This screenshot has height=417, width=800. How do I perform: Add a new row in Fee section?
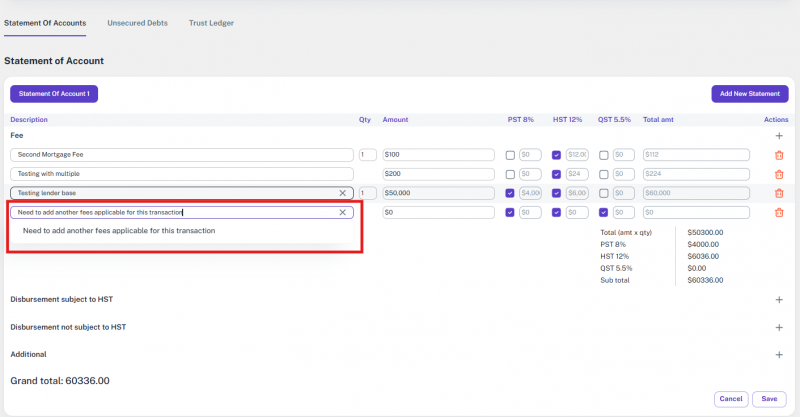(x=779, y=135)
